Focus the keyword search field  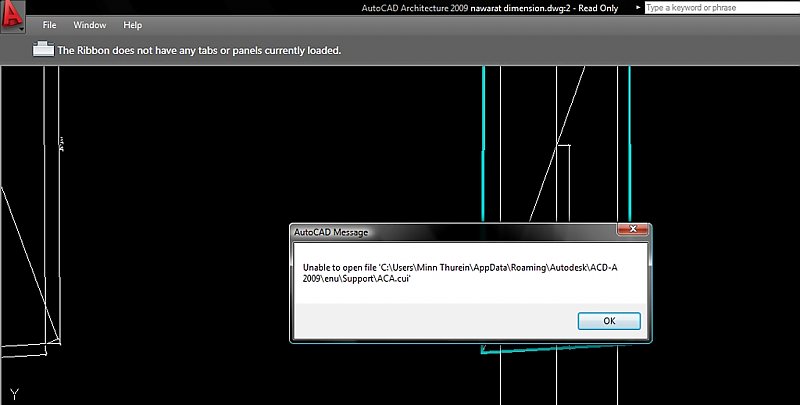(722, 8)
